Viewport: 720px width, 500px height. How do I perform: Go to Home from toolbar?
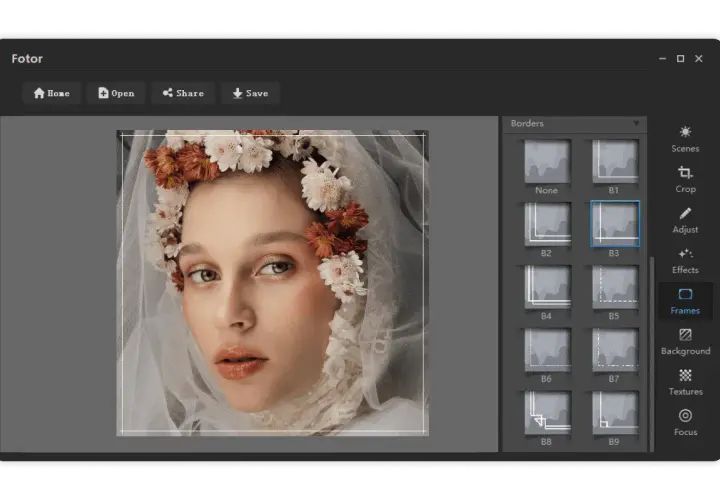coord(51,93)
